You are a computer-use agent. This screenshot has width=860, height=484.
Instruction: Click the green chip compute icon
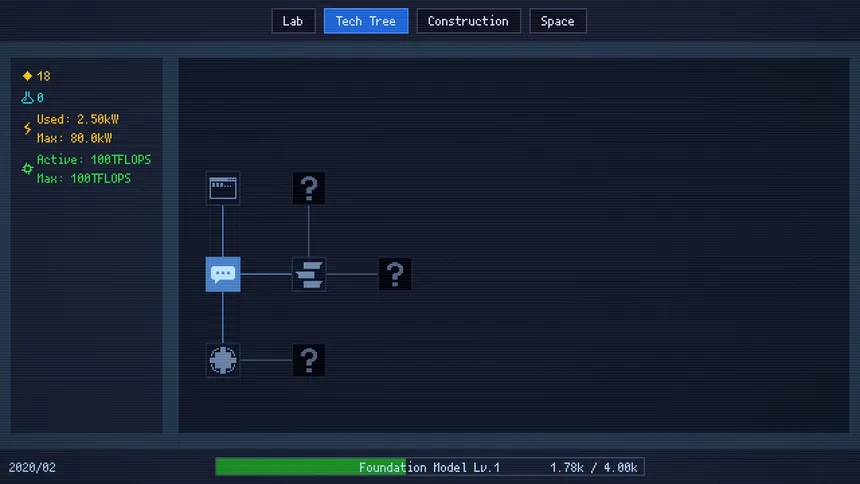coord(28,169)
